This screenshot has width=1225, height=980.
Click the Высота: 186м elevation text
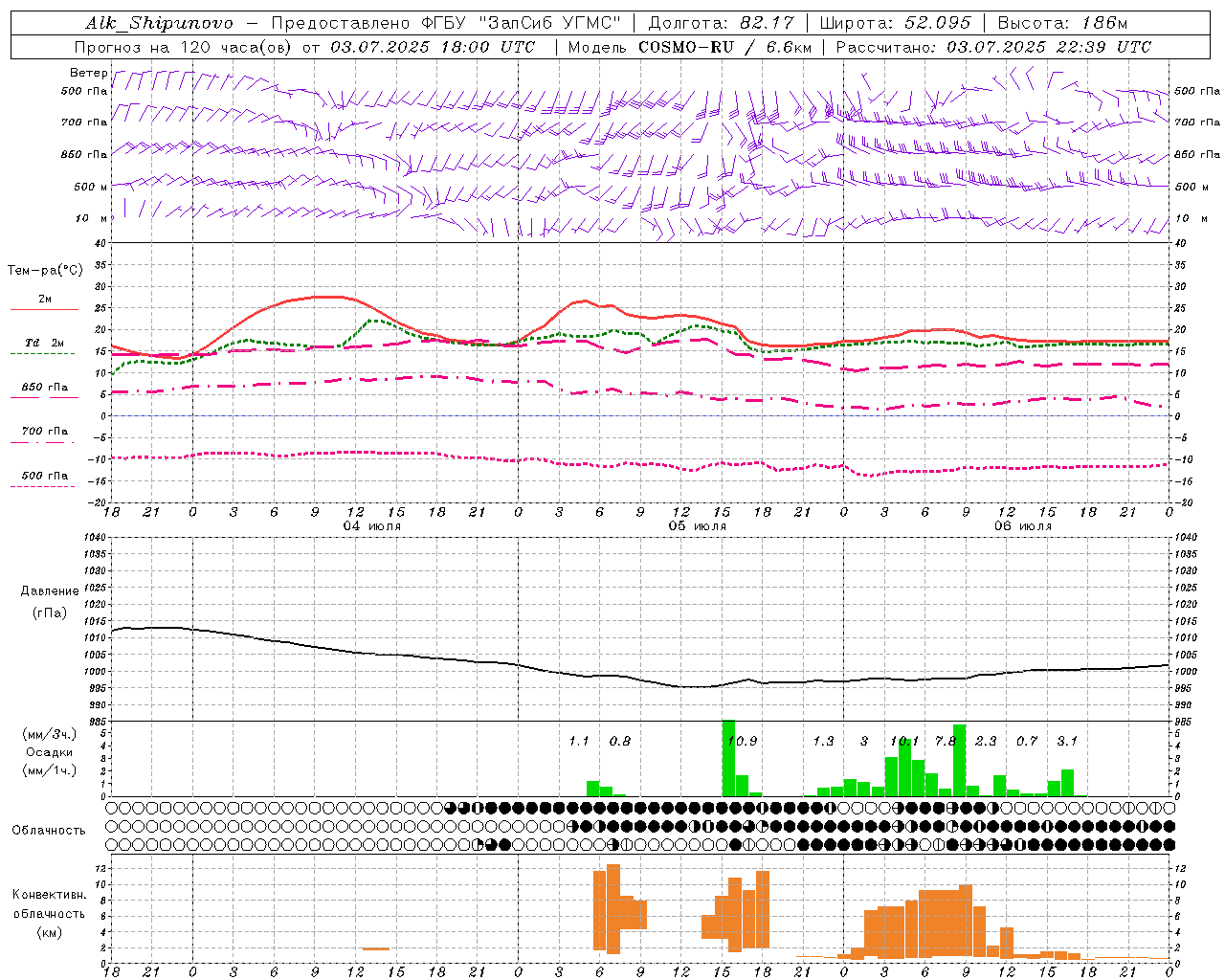pyautogui.click(x=1063, y=23)
